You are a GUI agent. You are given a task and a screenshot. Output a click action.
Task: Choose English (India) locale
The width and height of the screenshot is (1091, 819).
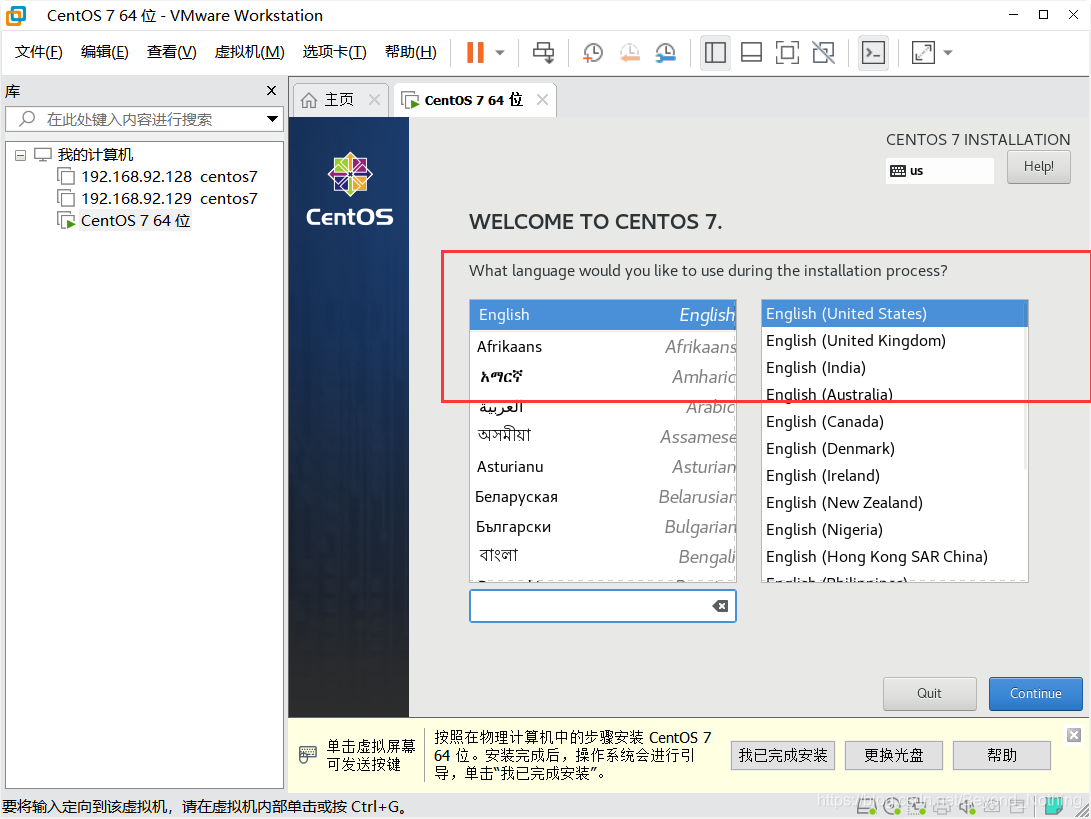click(893, 367)
